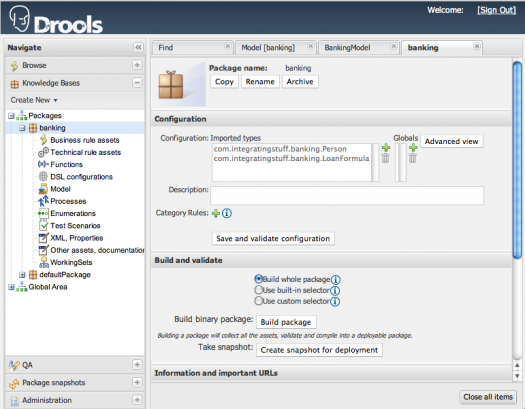Click the XML, Properties document icon

(x=44, y=238)
